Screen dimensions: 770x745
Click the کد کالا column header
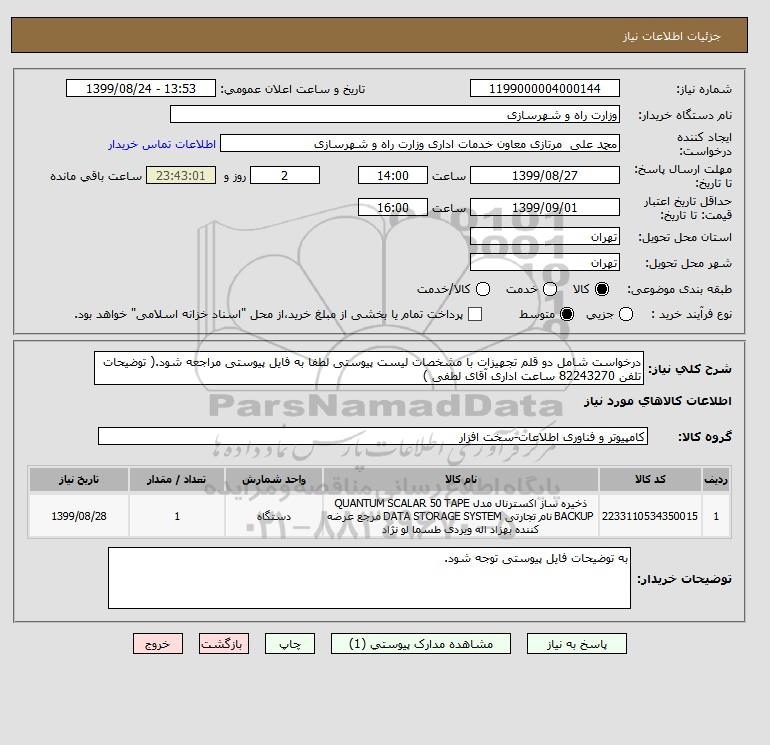pyautogui.click(x=650, y=479)
